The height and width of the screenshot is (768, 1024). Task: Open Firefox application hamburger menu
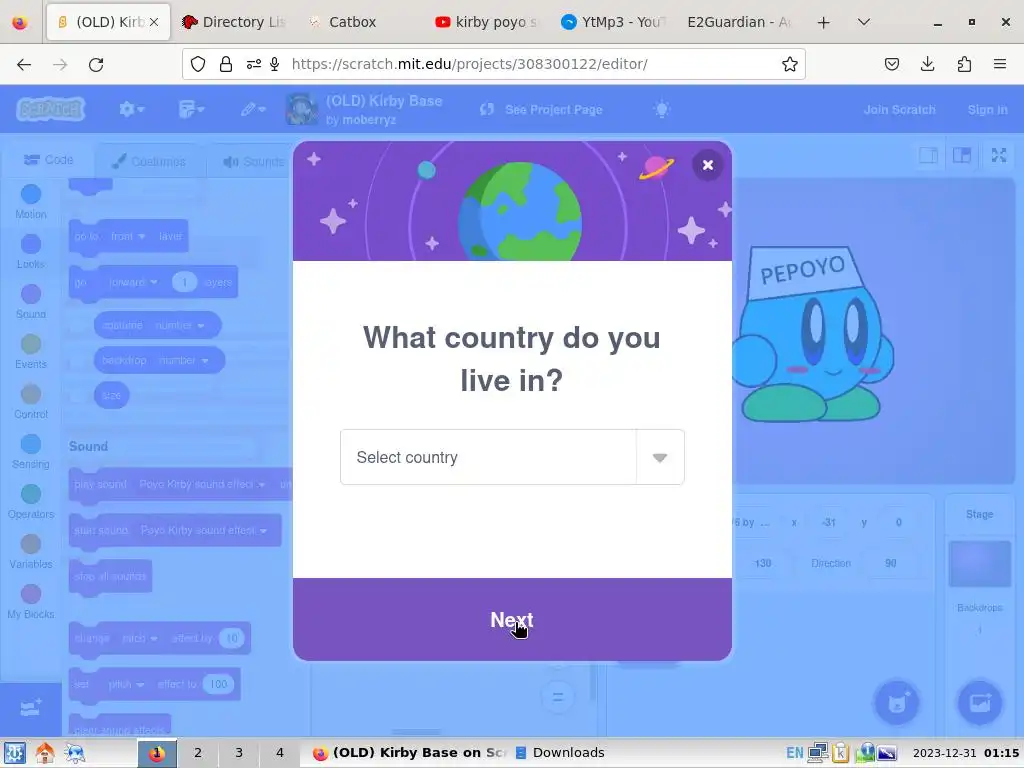point(1000,64)
